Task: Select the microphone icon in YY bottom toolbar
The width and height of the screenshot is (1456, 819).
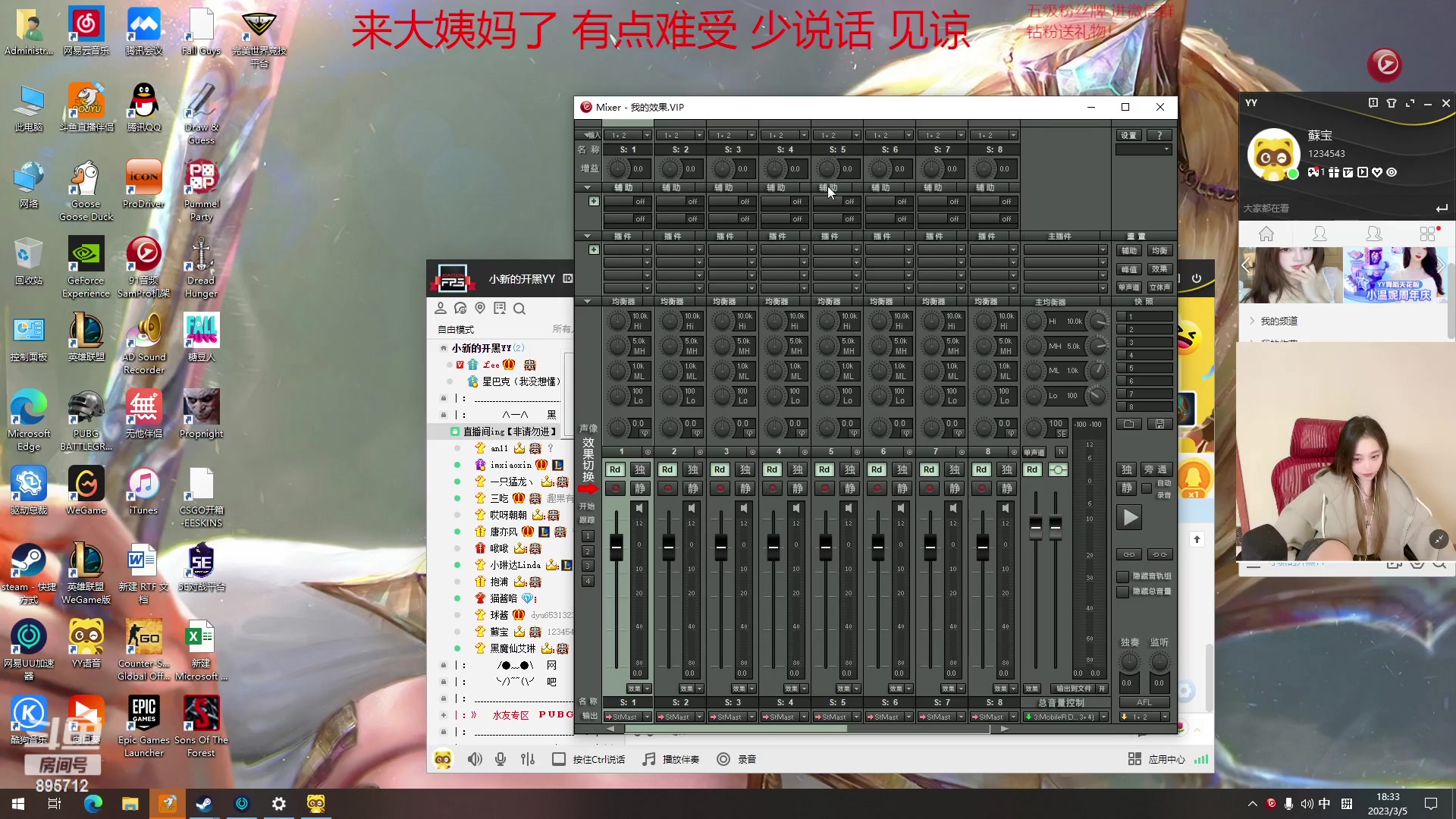Action: click(500, 758)
